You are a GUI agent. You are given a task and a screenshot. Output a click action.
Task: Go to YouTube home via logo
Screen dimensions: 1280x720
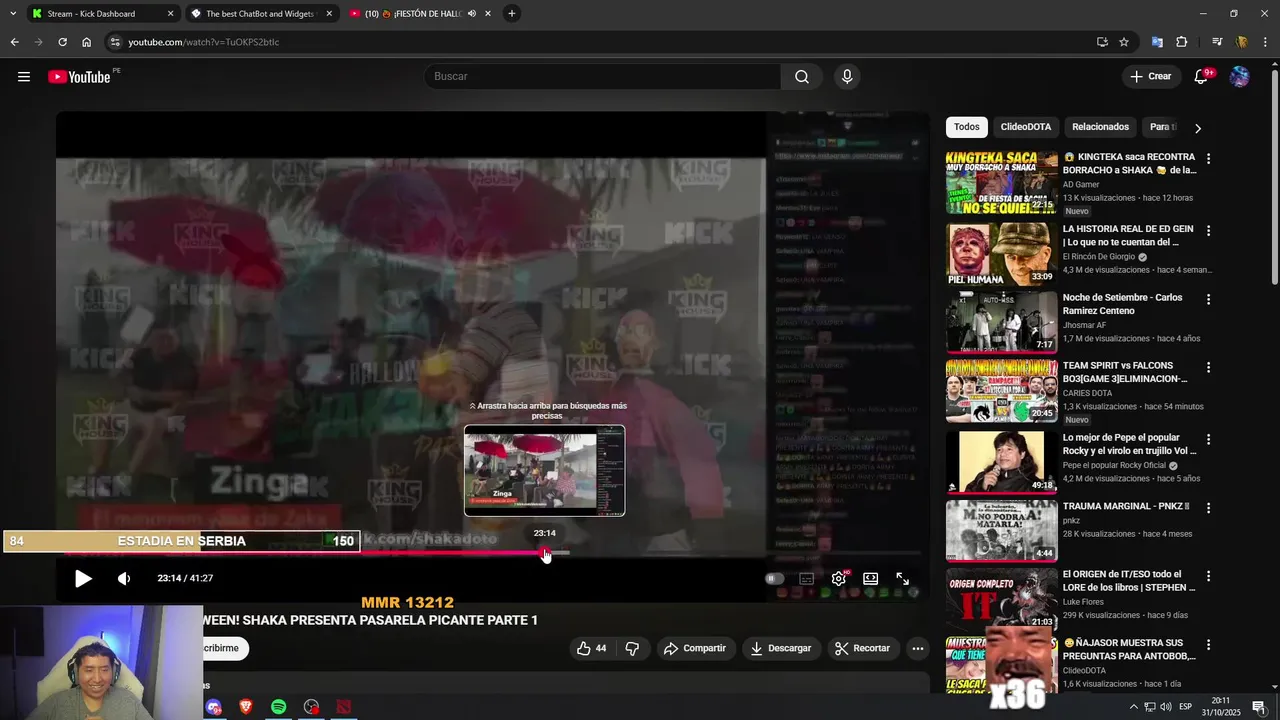click(x=79, y=77)
